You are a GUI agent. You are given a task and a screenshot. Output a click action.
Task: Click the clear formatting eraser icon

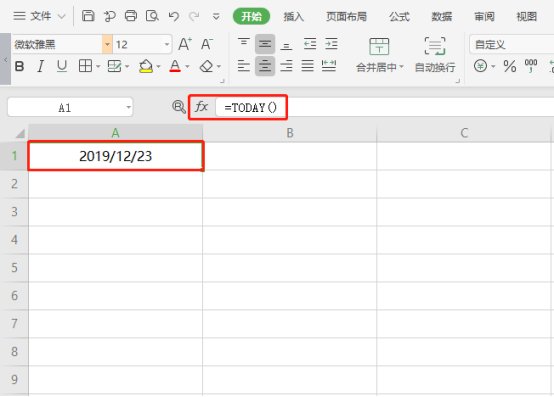pyautogui.click(x=206, y=66)
